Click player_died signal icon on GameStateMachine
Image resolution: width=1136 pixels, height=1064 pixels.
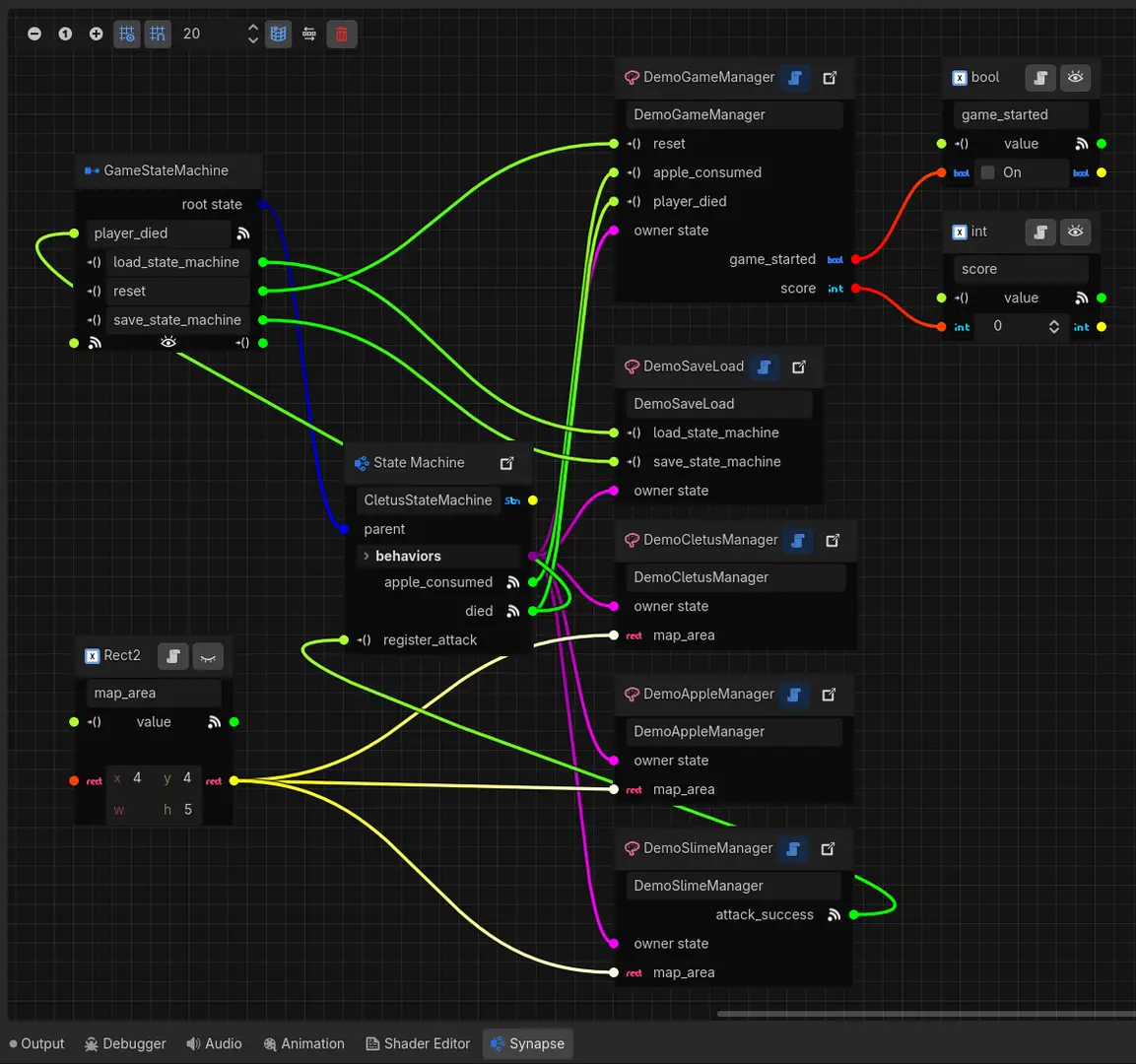(x=243, y=233)
